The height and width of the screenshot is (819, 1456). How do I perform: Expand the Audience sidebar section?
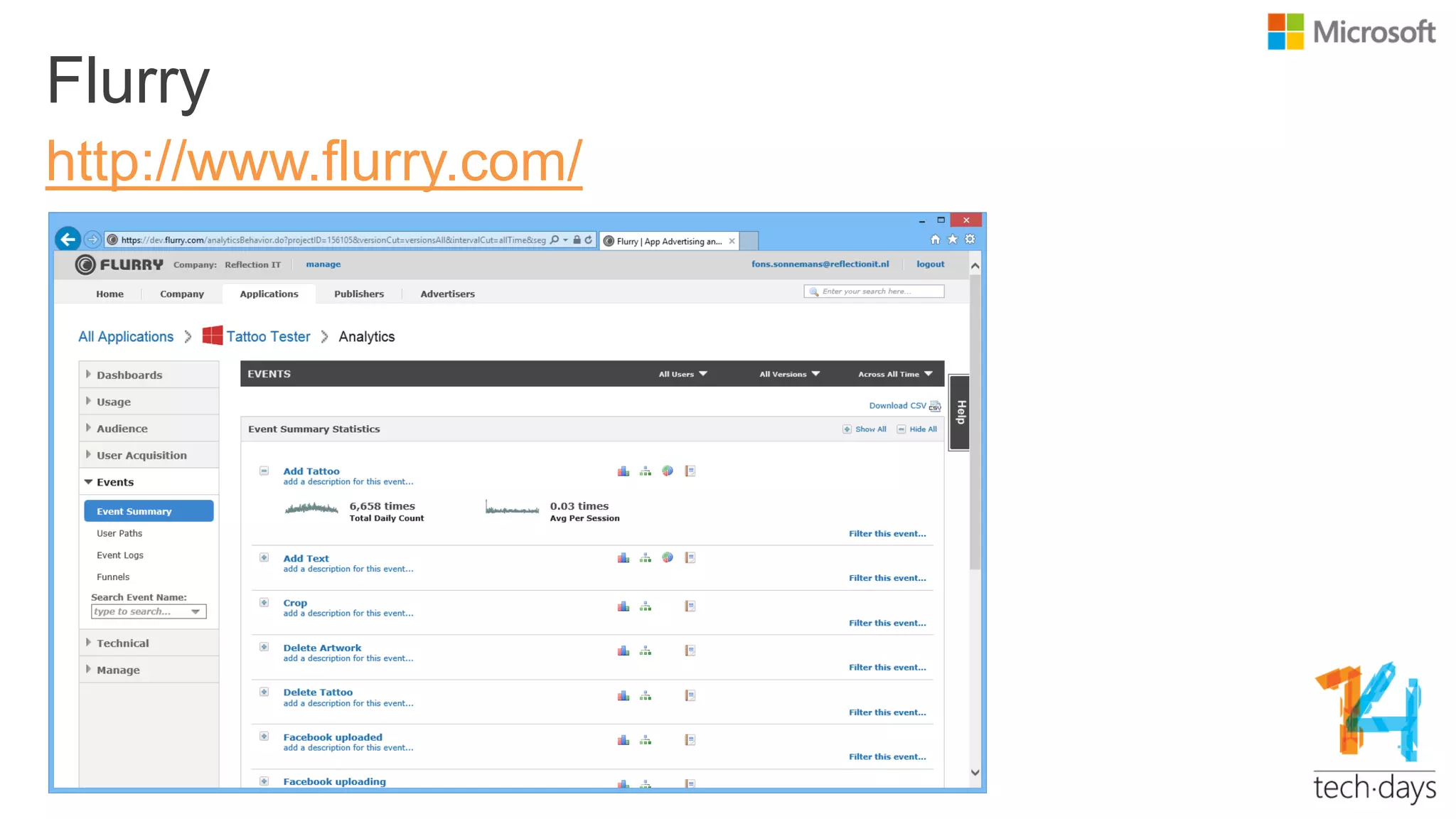(149, 429)
